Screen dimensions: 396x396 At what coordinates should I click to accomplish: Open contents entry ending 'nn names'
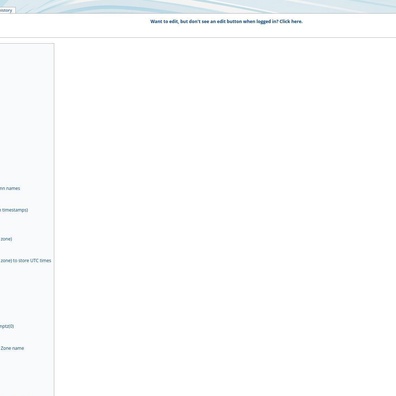[10, 188]
